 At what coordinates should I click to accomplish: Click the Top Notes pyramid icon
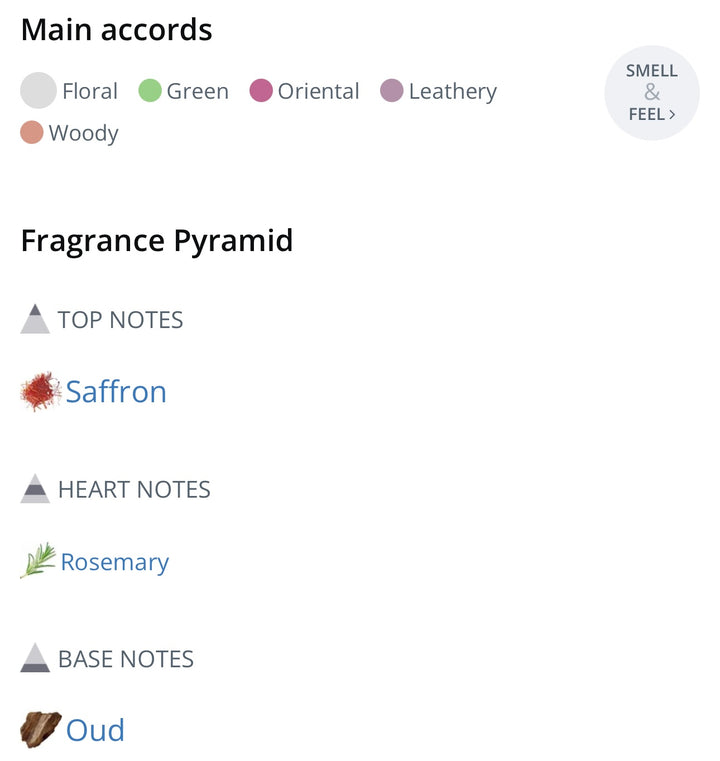pos(35,319)
